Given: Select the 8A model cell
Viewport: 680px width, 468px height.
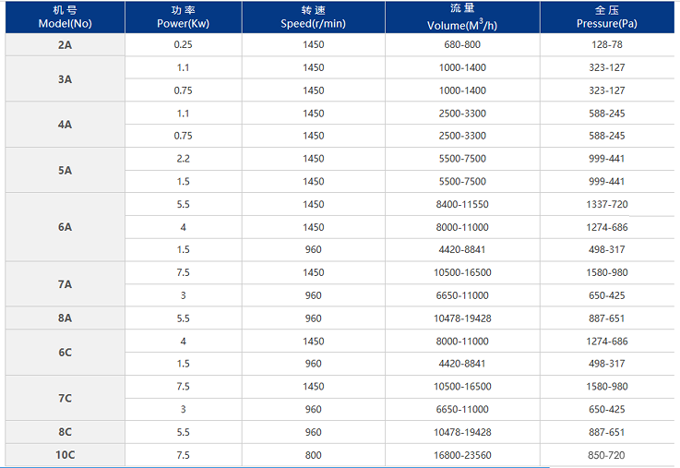Looking at the screenshot, I should 64,319.
